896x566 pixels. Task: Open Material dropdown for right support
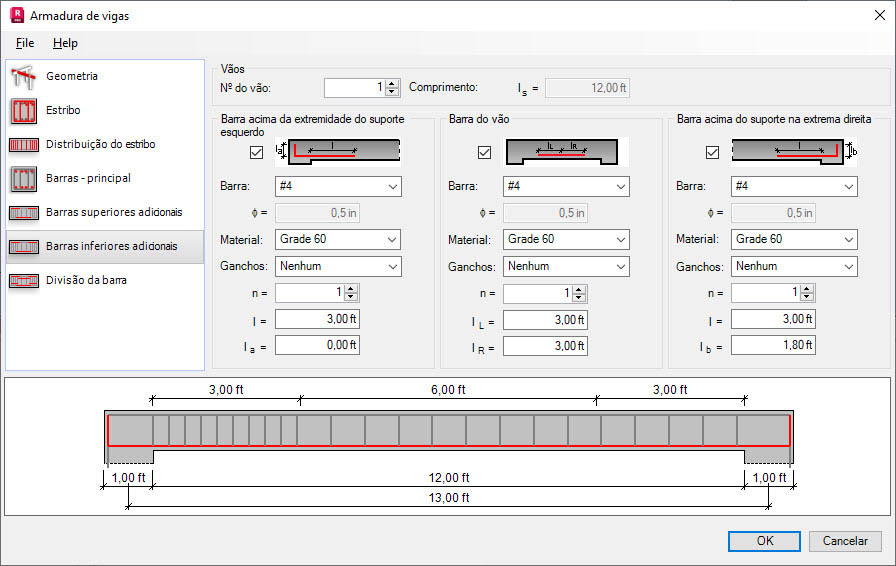click(x=794, y=240)
